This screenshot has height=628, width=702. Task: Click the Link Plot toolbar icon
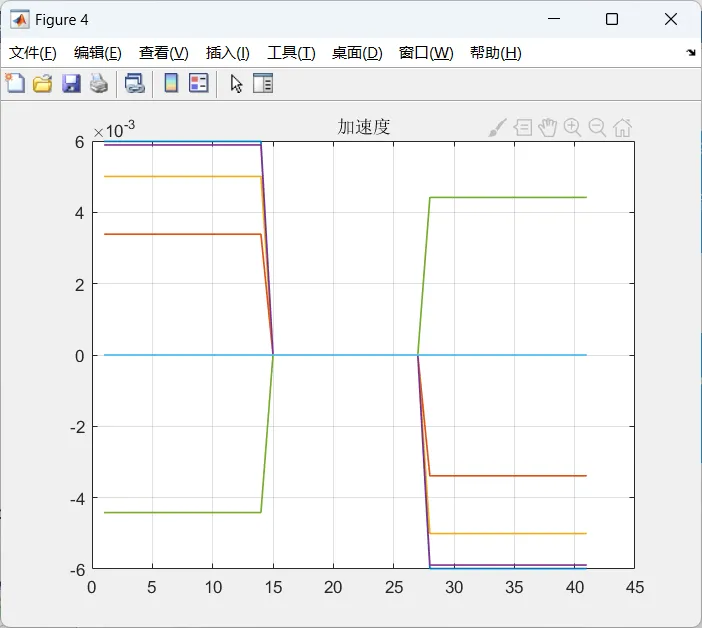(x=135, y=84)
